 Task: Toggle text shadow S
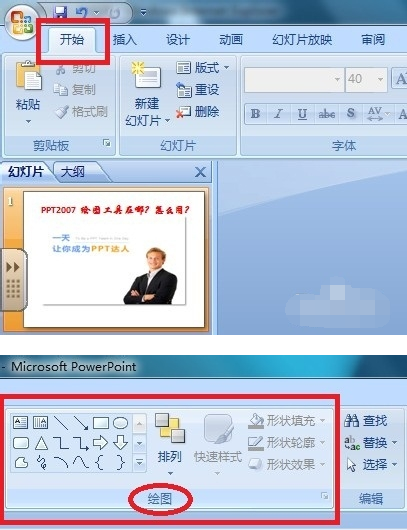pos(351,114)
